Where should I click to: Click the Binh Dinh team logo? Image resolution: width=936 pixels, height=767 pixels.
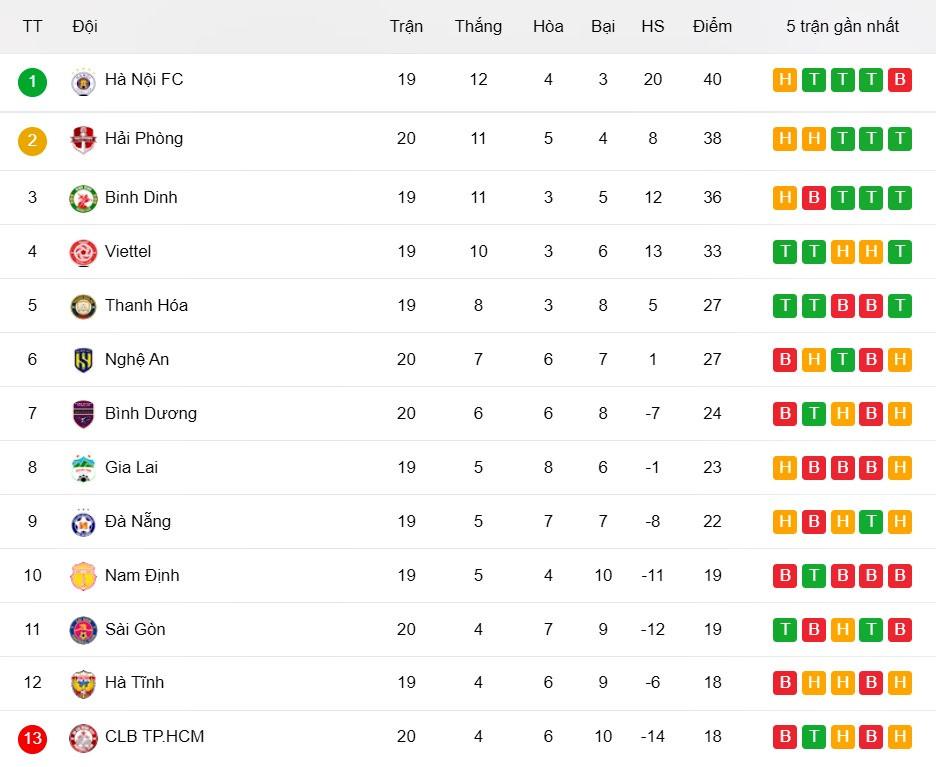83,199
